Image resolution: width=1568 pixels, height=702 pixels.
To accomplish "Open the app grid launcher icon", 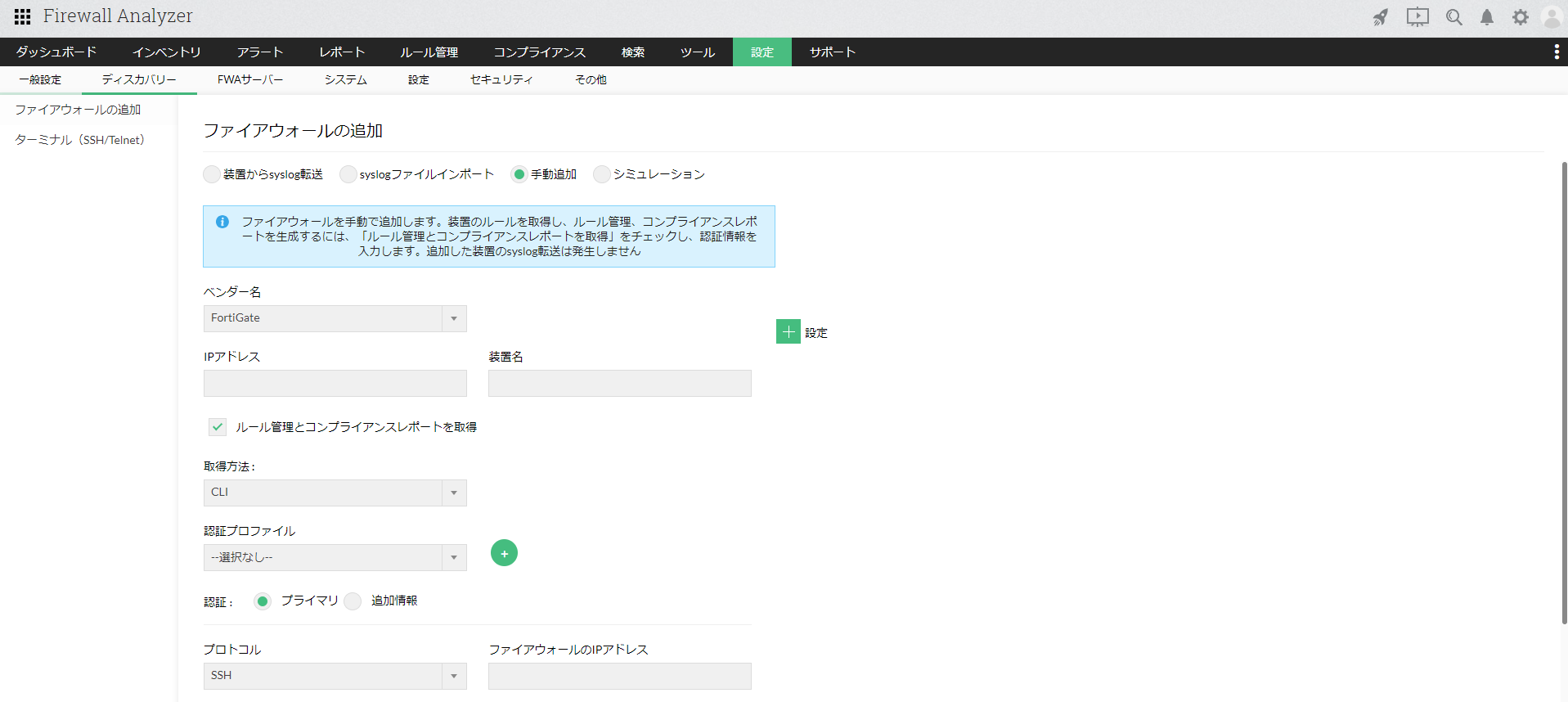I will 22,16.
